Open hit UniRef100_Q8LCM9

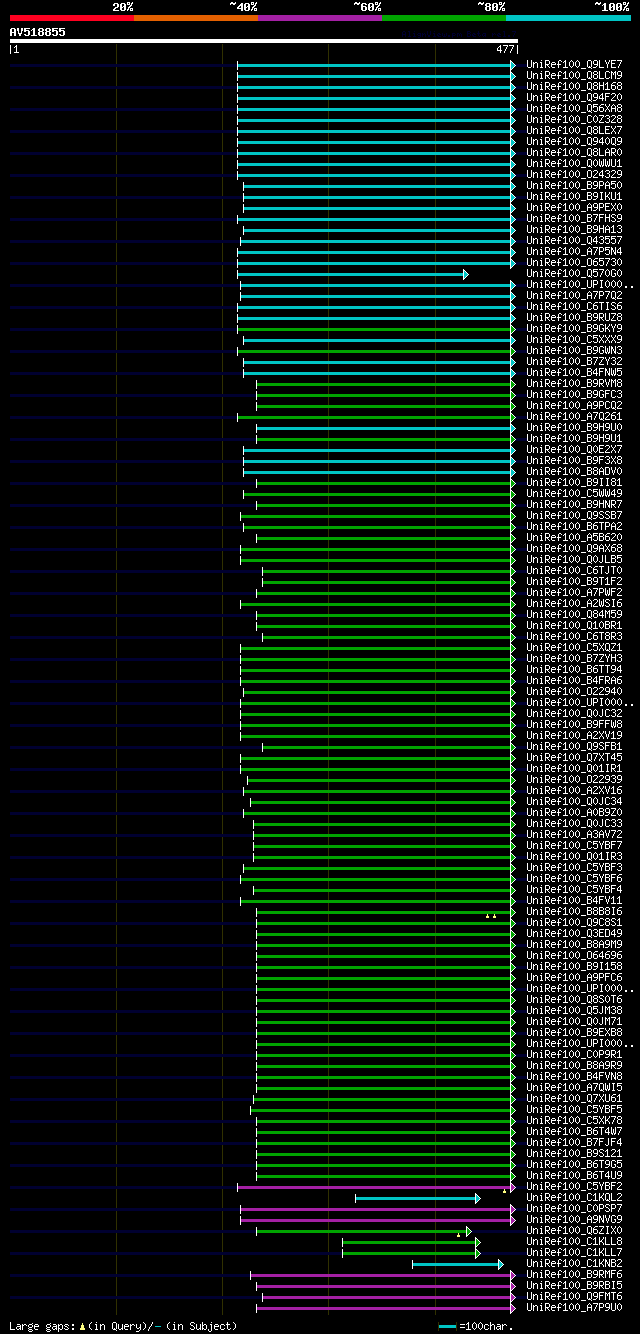pos(574,76)
